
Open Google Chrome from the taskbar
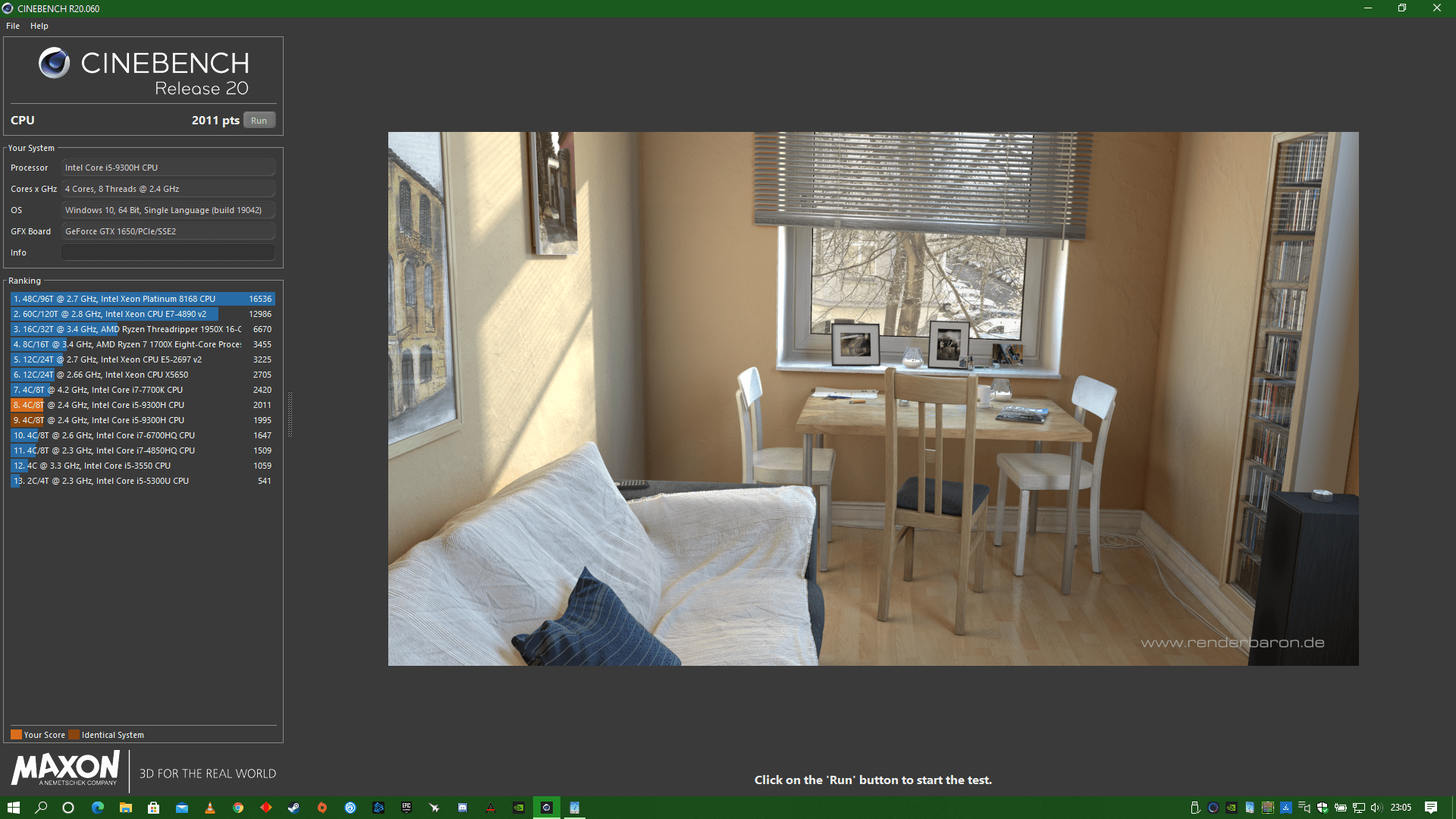(x=238, y=807)
